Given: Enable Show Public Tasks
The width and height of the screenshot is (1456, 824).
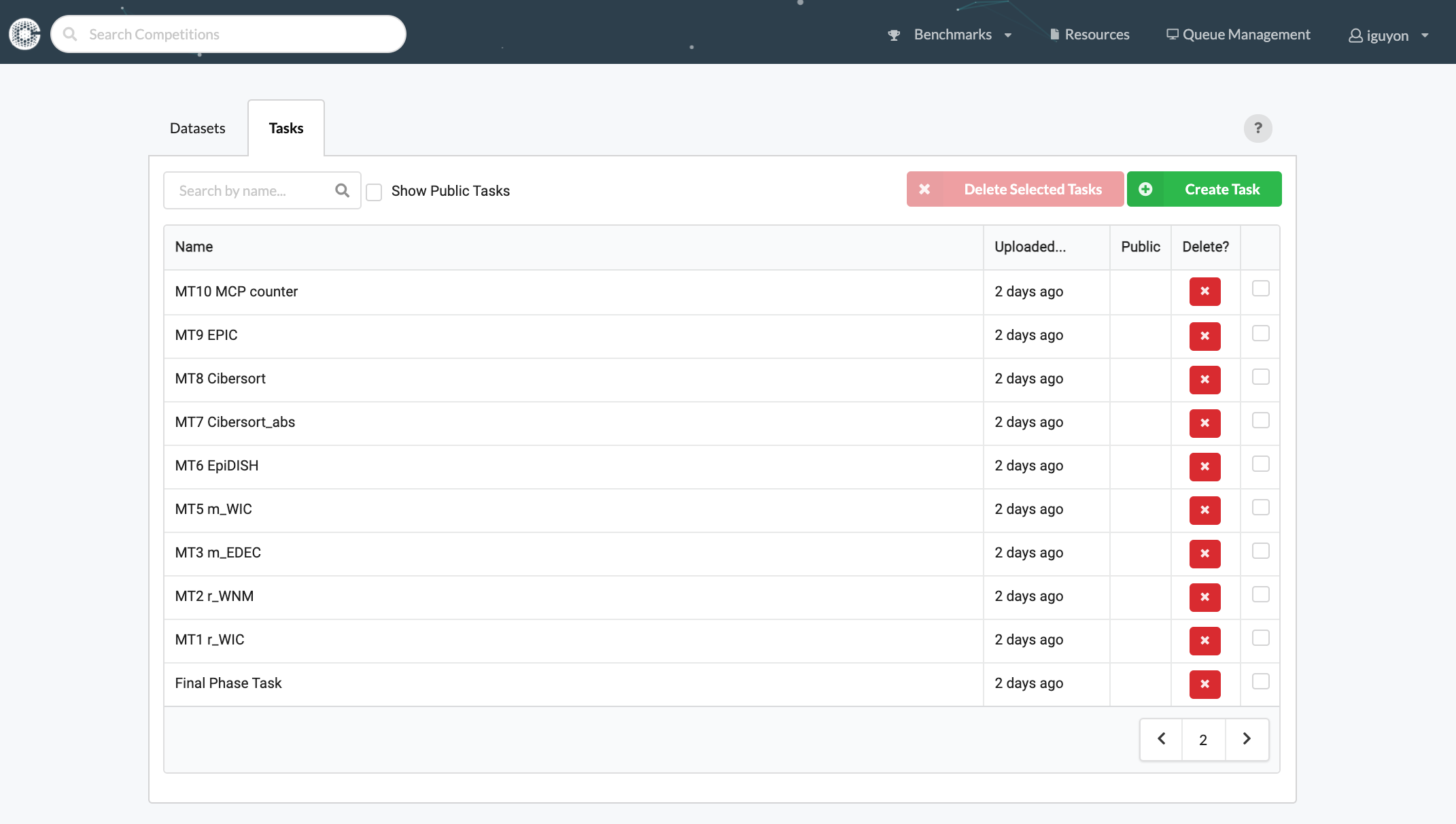Looking at the screenshot, I should 375,192.
